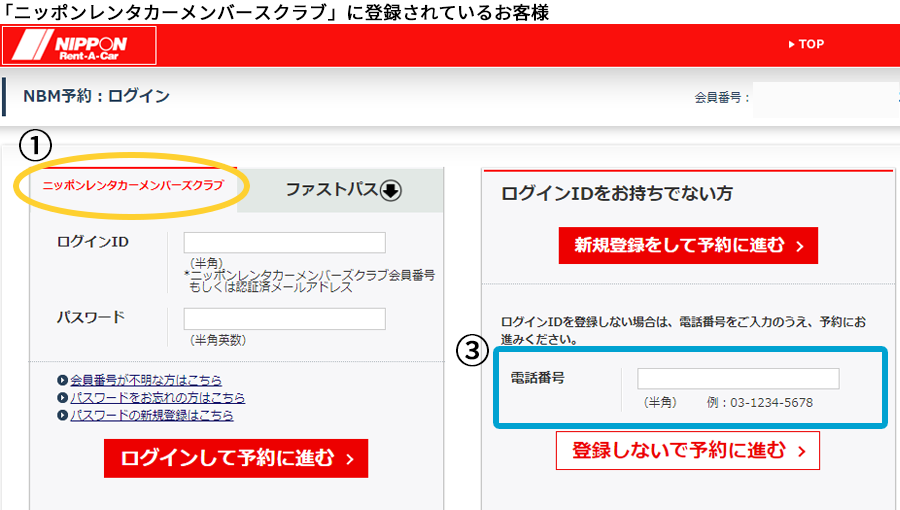This screenshot has width=900, height=510.
Task: Click the 例：03-1234-5678 hint text
Action: 759,403
